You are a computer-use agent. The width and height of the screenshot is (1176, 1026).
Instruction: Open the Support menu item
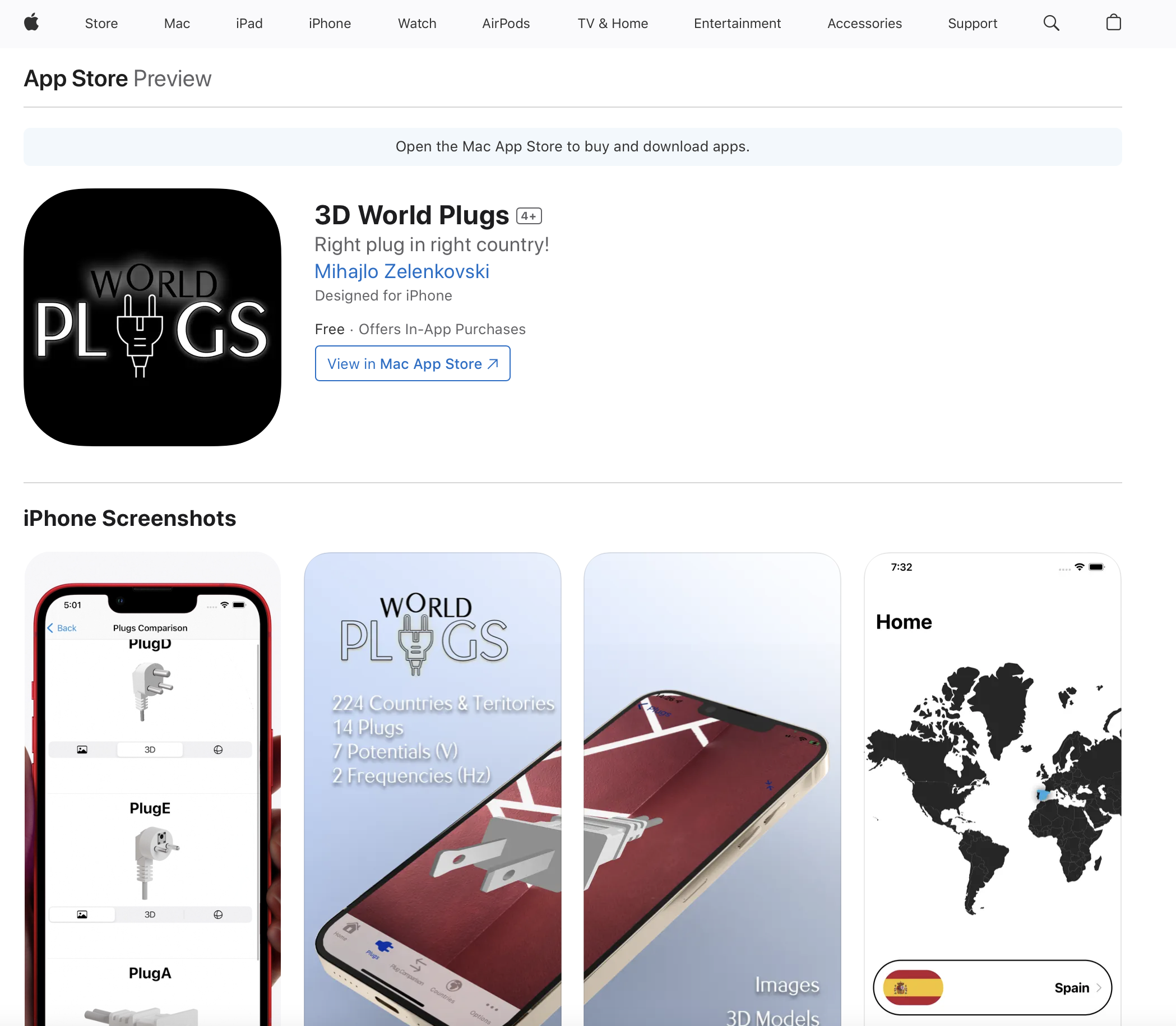coord(973,24)
